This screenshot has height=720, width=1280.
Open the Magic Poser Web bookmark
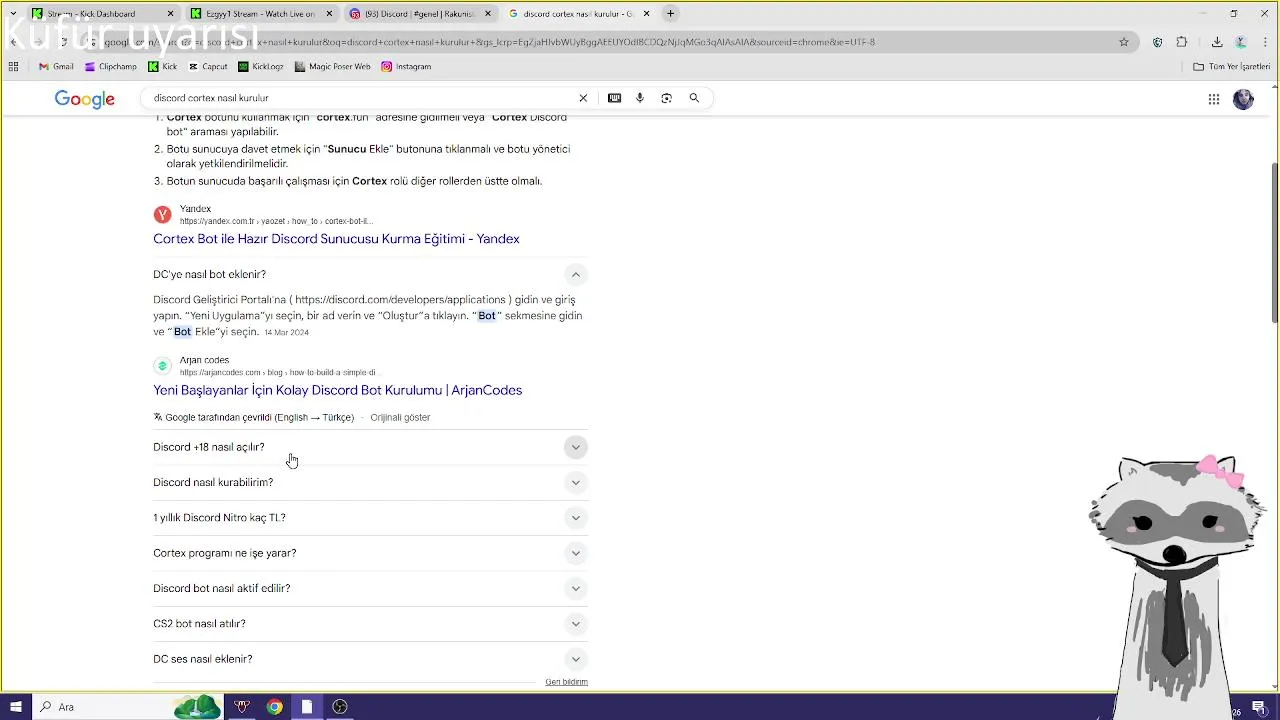(333, 67)
